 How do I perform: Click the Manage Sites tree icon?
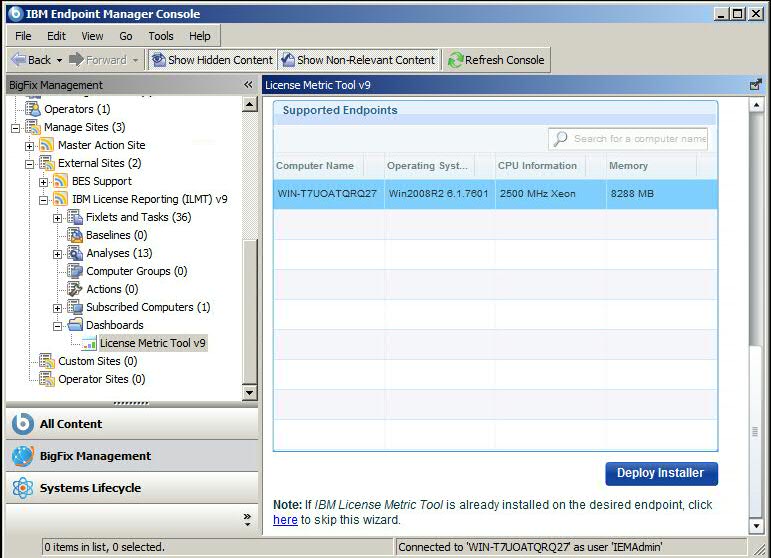point(33,127)
